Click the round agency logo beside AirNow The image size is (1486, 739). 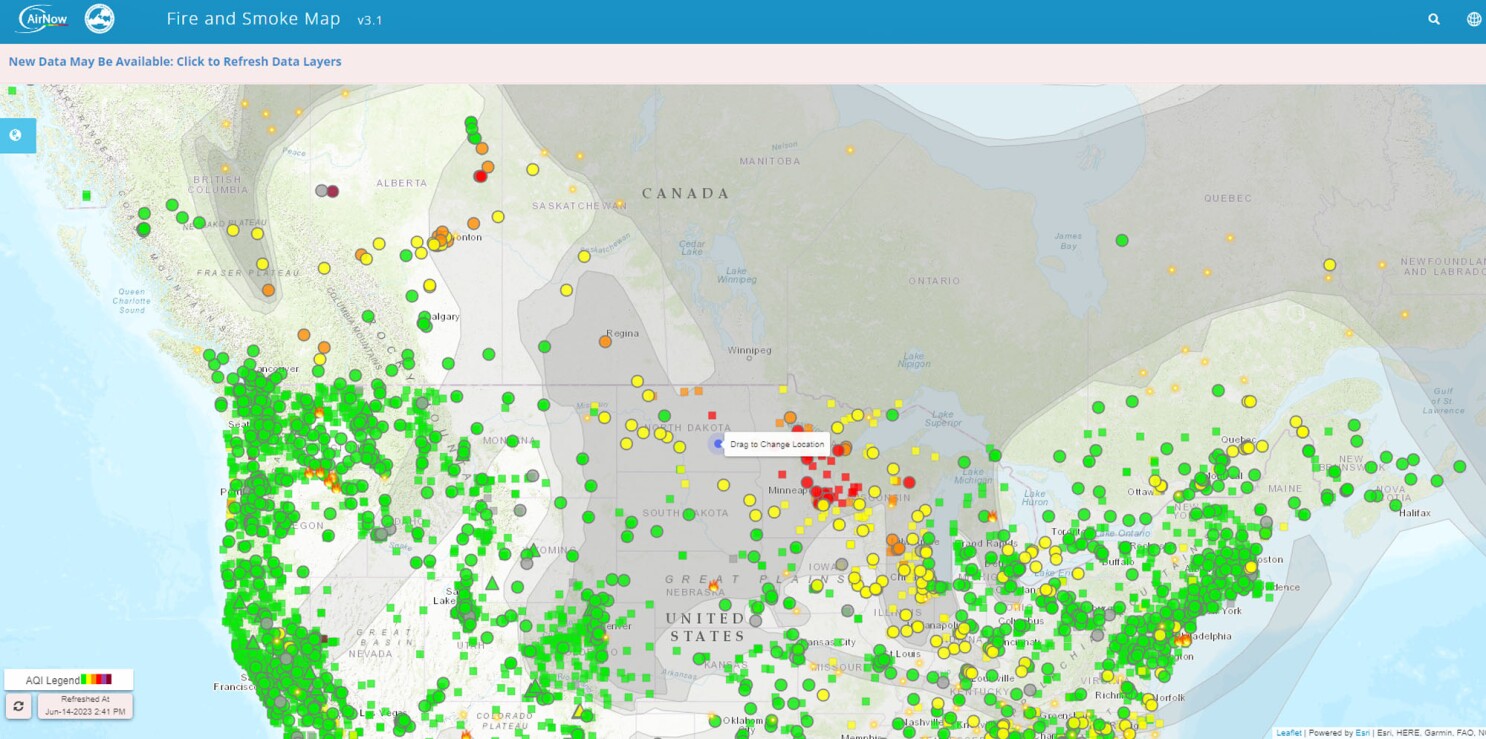tap(100, 19)
